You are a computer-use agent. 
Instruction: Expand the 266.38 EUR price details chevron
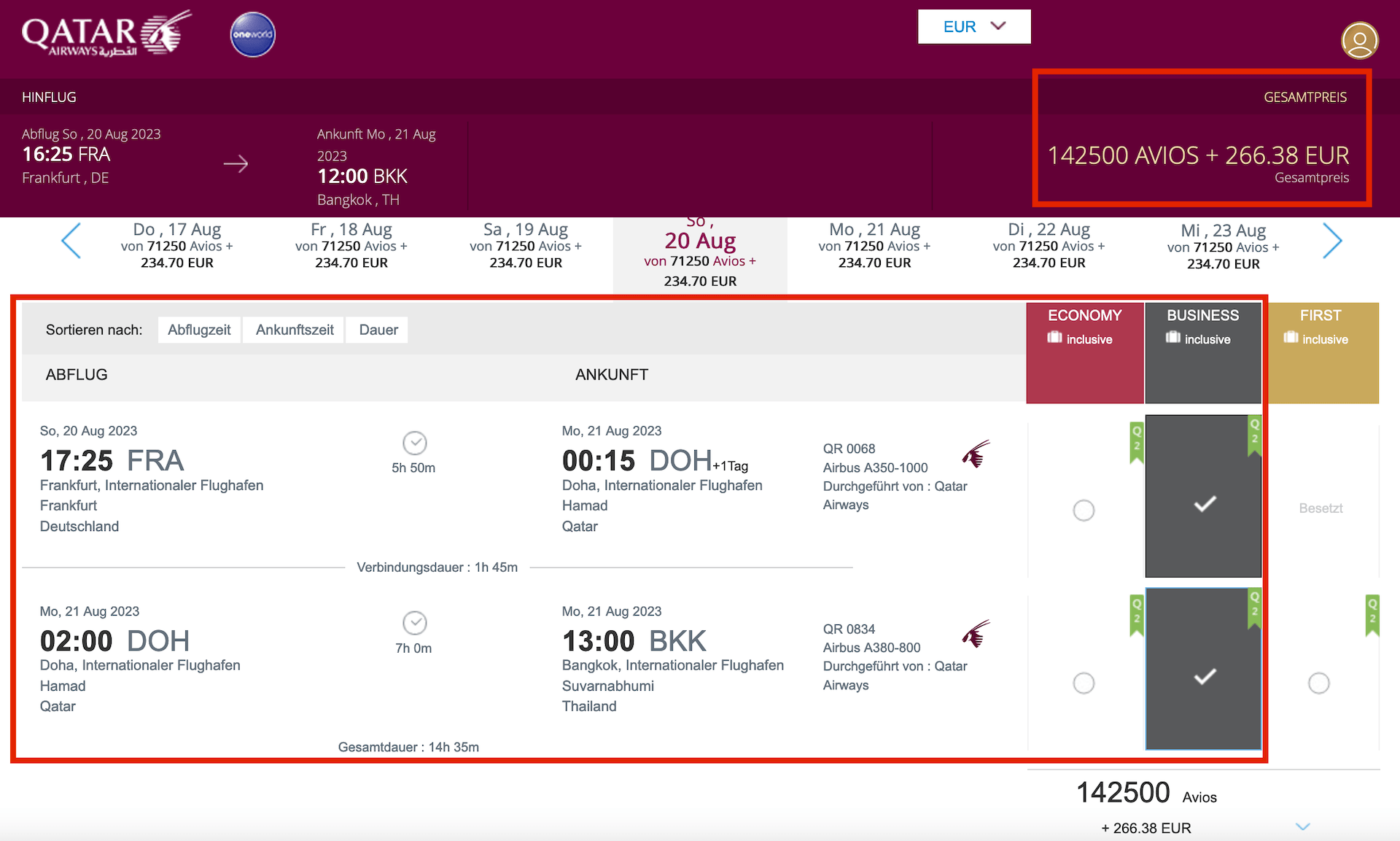click(x=1303, y=826)
